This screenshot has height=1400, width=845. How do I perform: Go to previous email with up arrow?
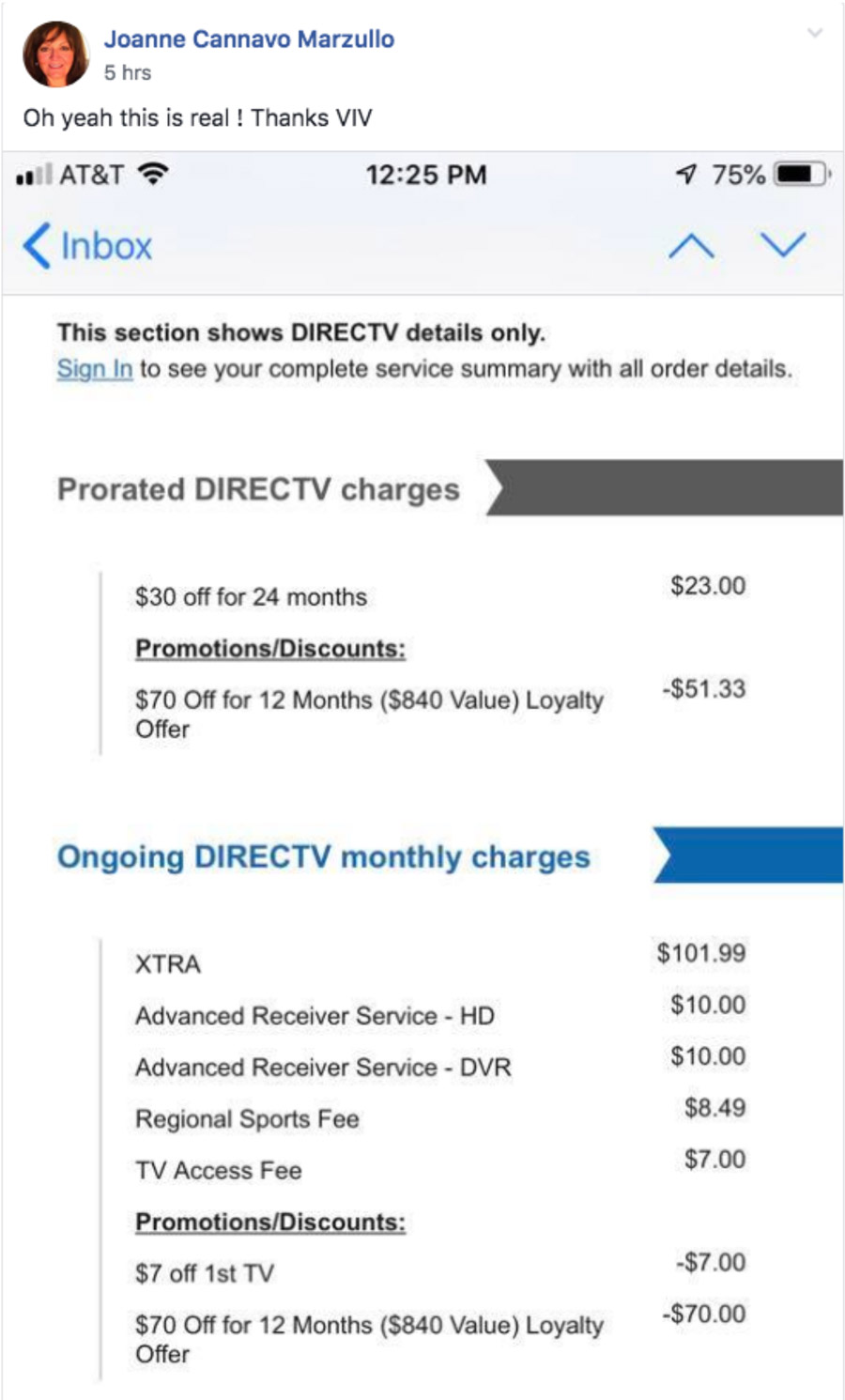tap(691, 246)
